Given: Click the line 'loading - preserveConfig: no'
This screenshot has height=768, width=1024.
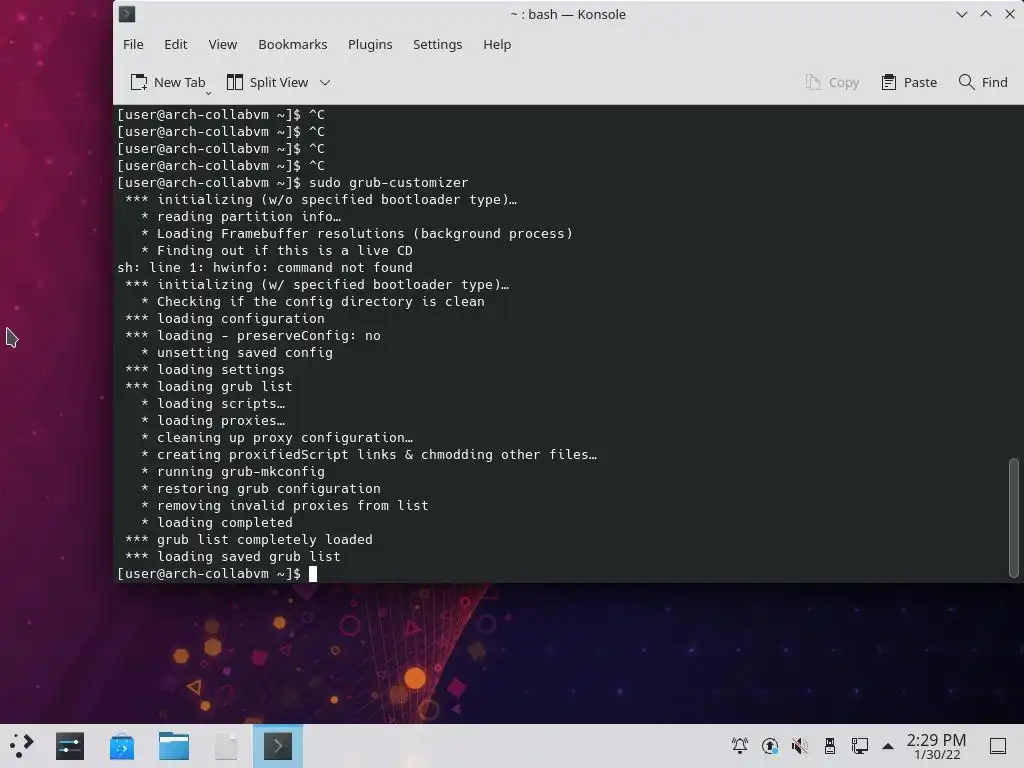Looking at the screenshot, I should coord(268,336).
